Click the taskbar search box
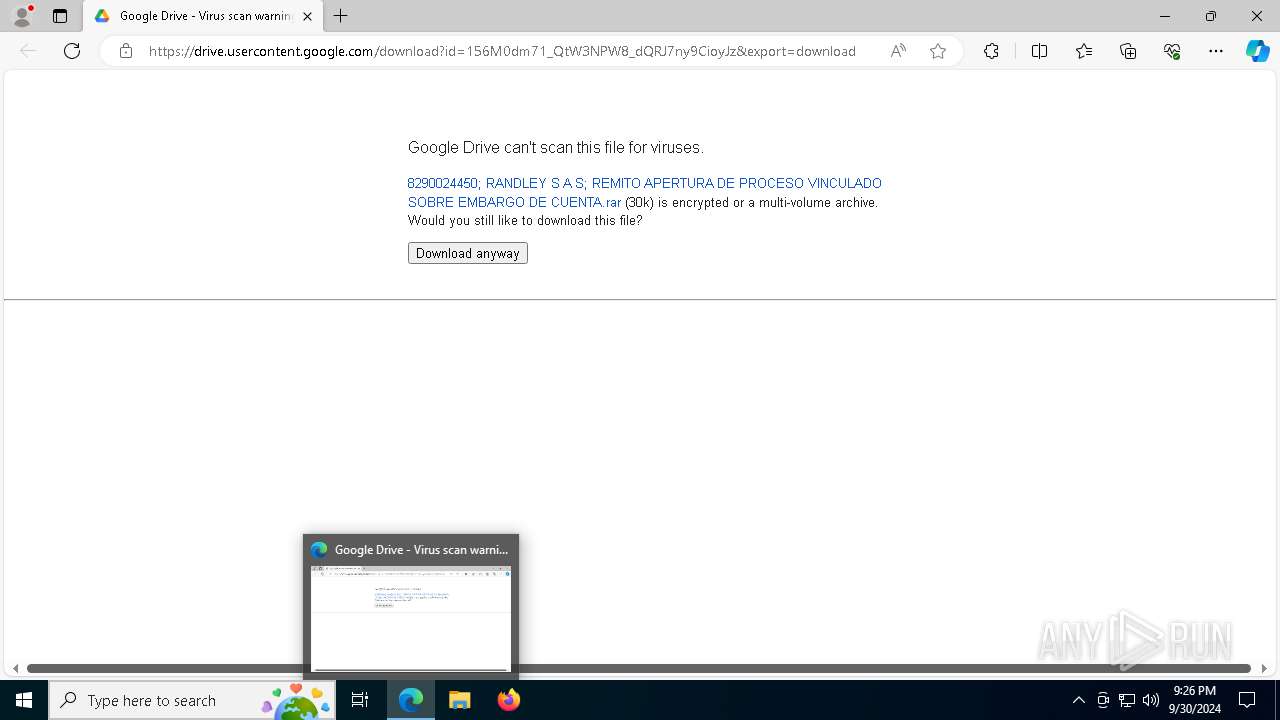The width and height of the screenshot is (1280, 720). pos(192,700)
